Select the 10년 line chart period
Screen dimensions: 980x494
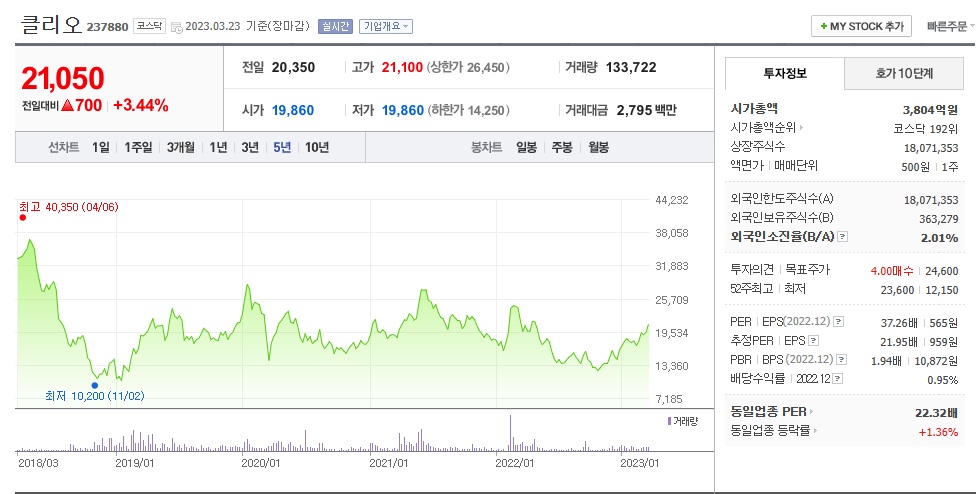pyautogui.click(x=317, y=148)
